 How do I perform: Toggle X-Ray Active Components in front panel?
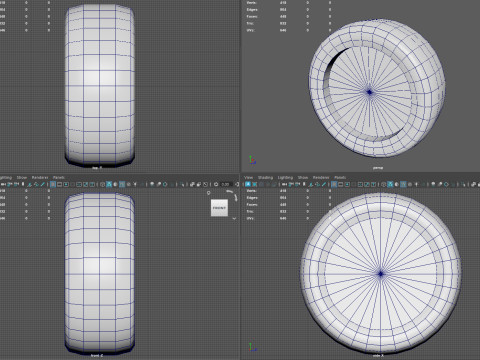tap(199, 184)
